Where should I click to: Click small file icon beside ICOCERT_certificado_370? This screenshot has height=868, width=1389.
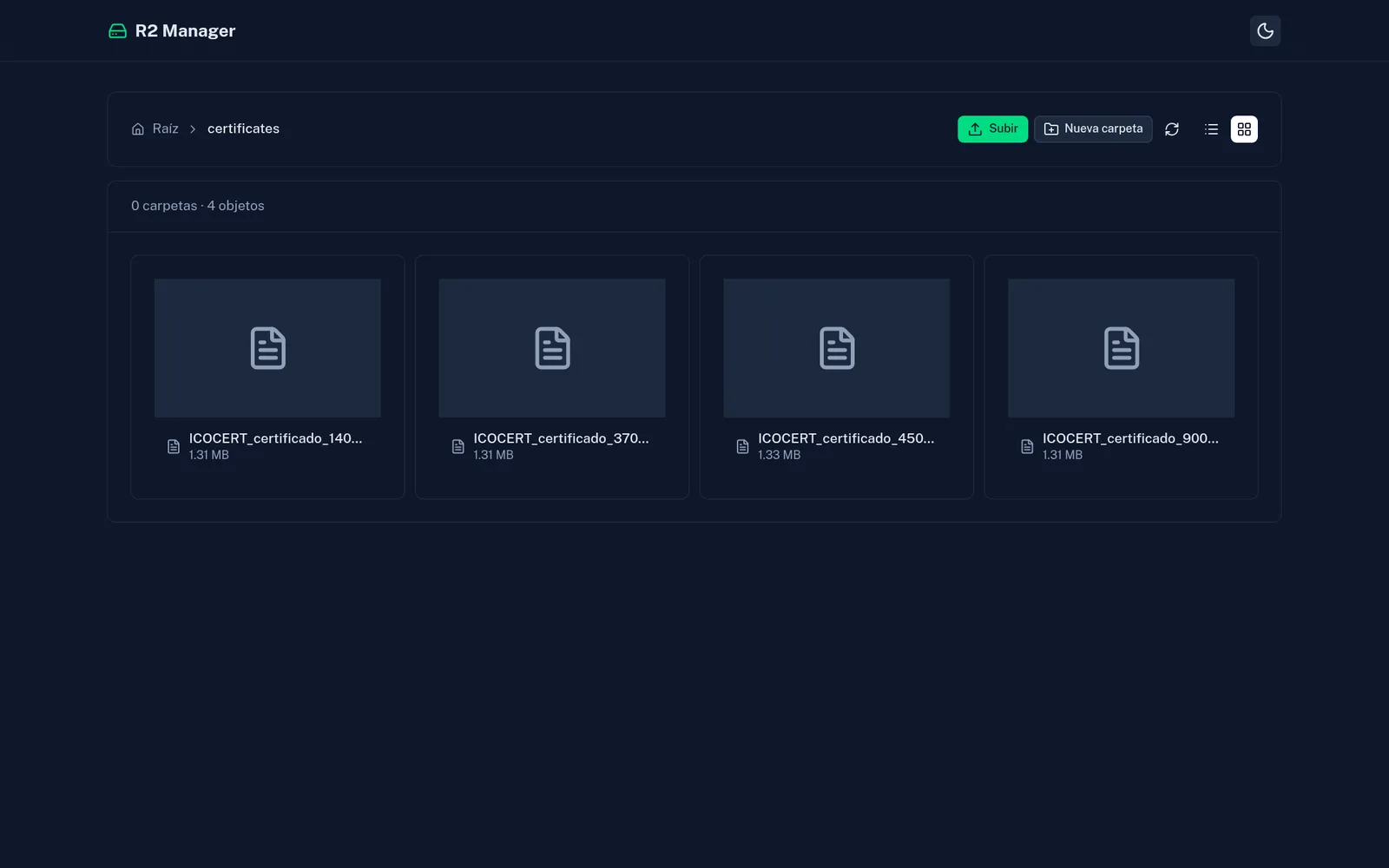(458, 446)
